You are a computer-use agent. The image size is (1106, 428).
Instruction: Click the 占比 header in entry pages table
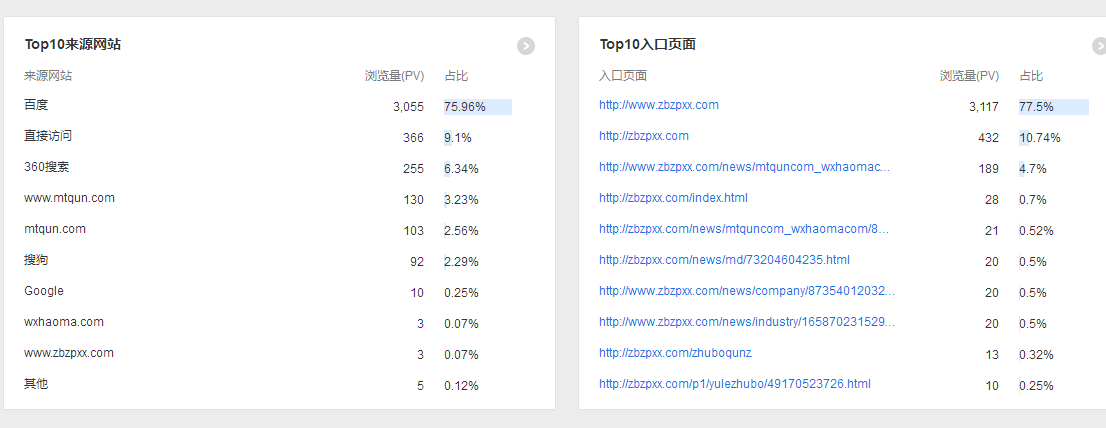coord(1031,76)
